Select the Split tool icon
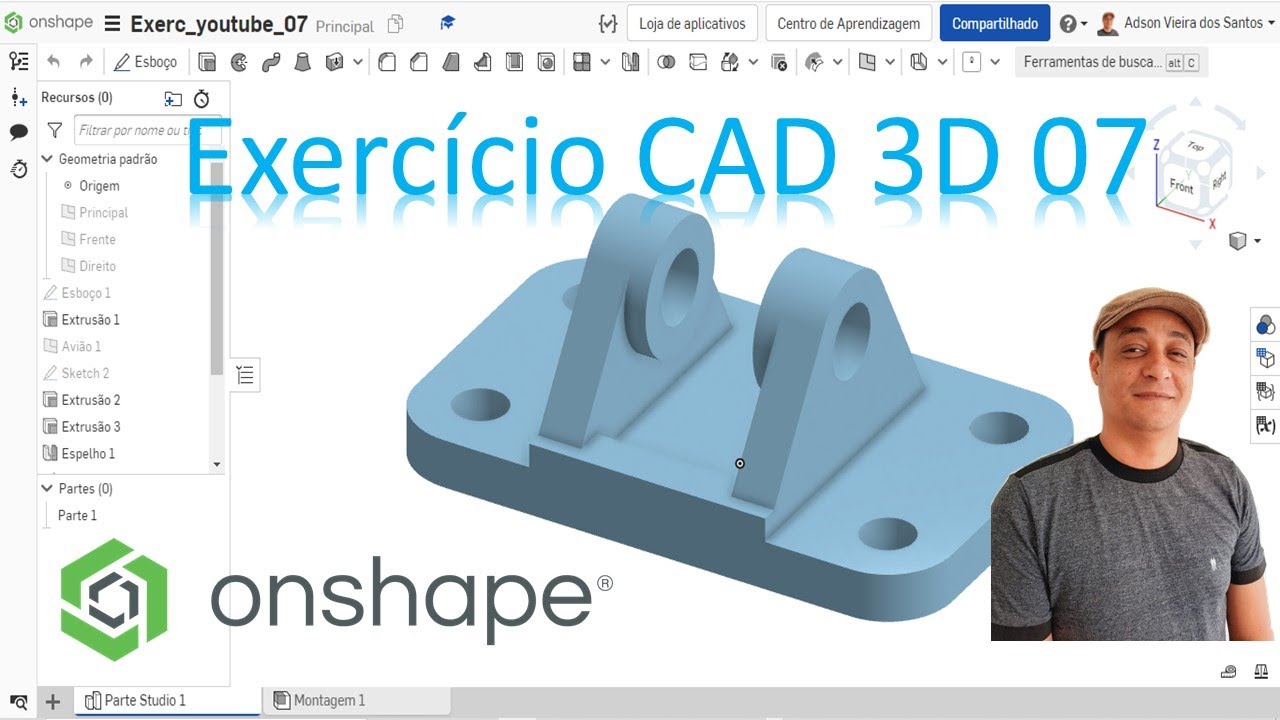This screenshot has height=720, width=1280. click(698, 62)
